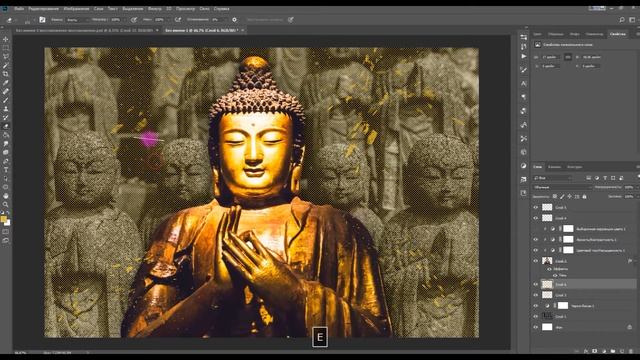Open the workspace switcher icon
This screenshot has width=640, height=360.
coord(632,20)
